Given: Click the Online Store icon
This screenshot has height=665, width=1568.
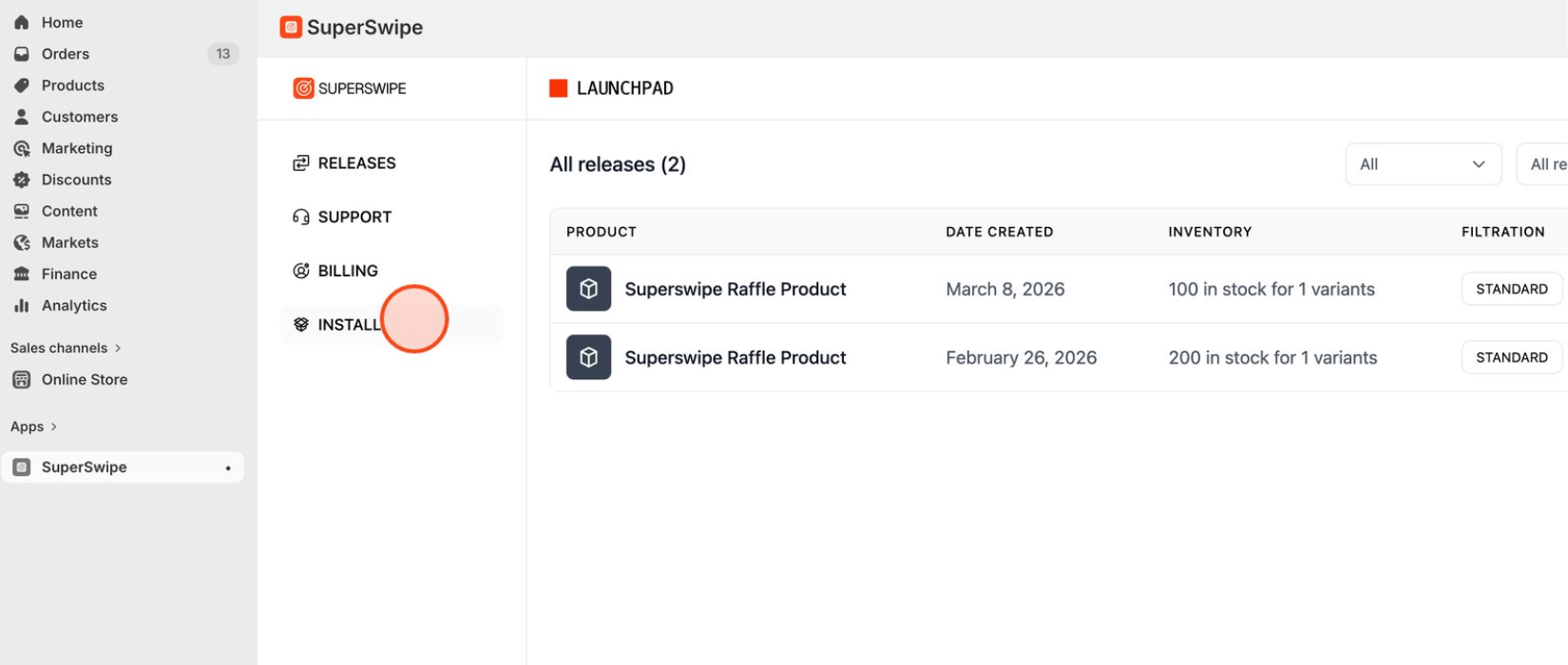Looking at the screenshot, I should [21, 379].
